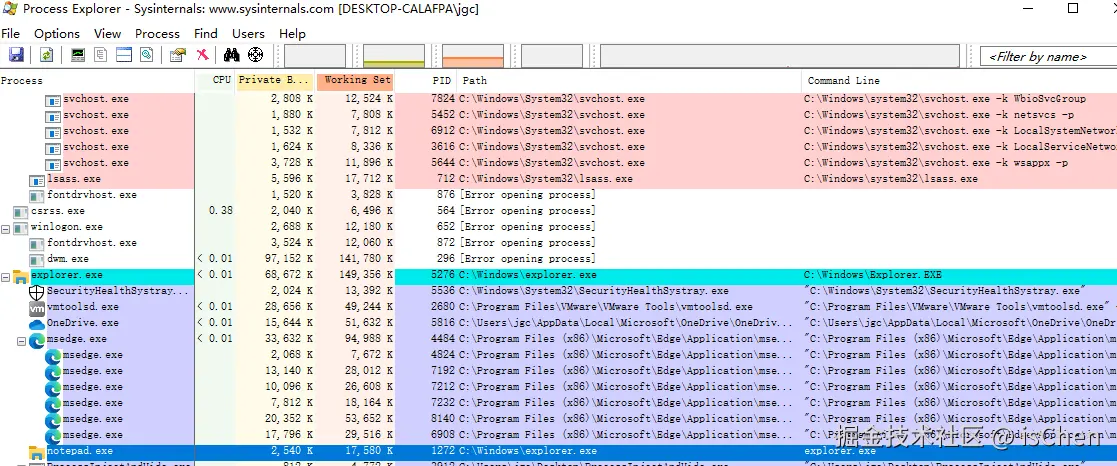Image resolution: width=1117 pixels, height=466 pixels.
Task: Select the fontdrvhost.exe row with PID 876
Action: coord(558,195)
